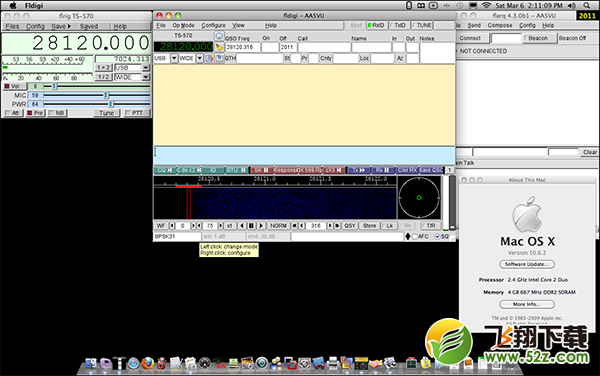This screenshot has height=376, width=600.
Task: Open the WIDE bandwidth dropdown in flrig
Action: point(146,77)
